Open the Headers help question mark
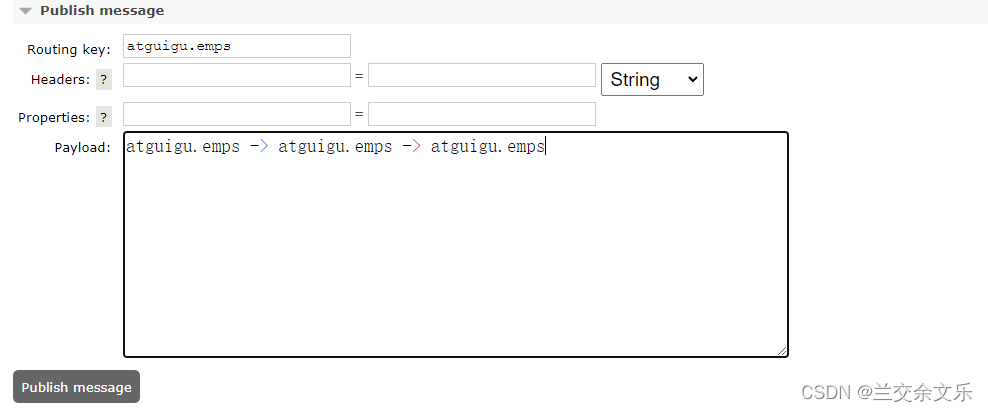988x412 pixels. pyautogui.click(x=104, y=79)
